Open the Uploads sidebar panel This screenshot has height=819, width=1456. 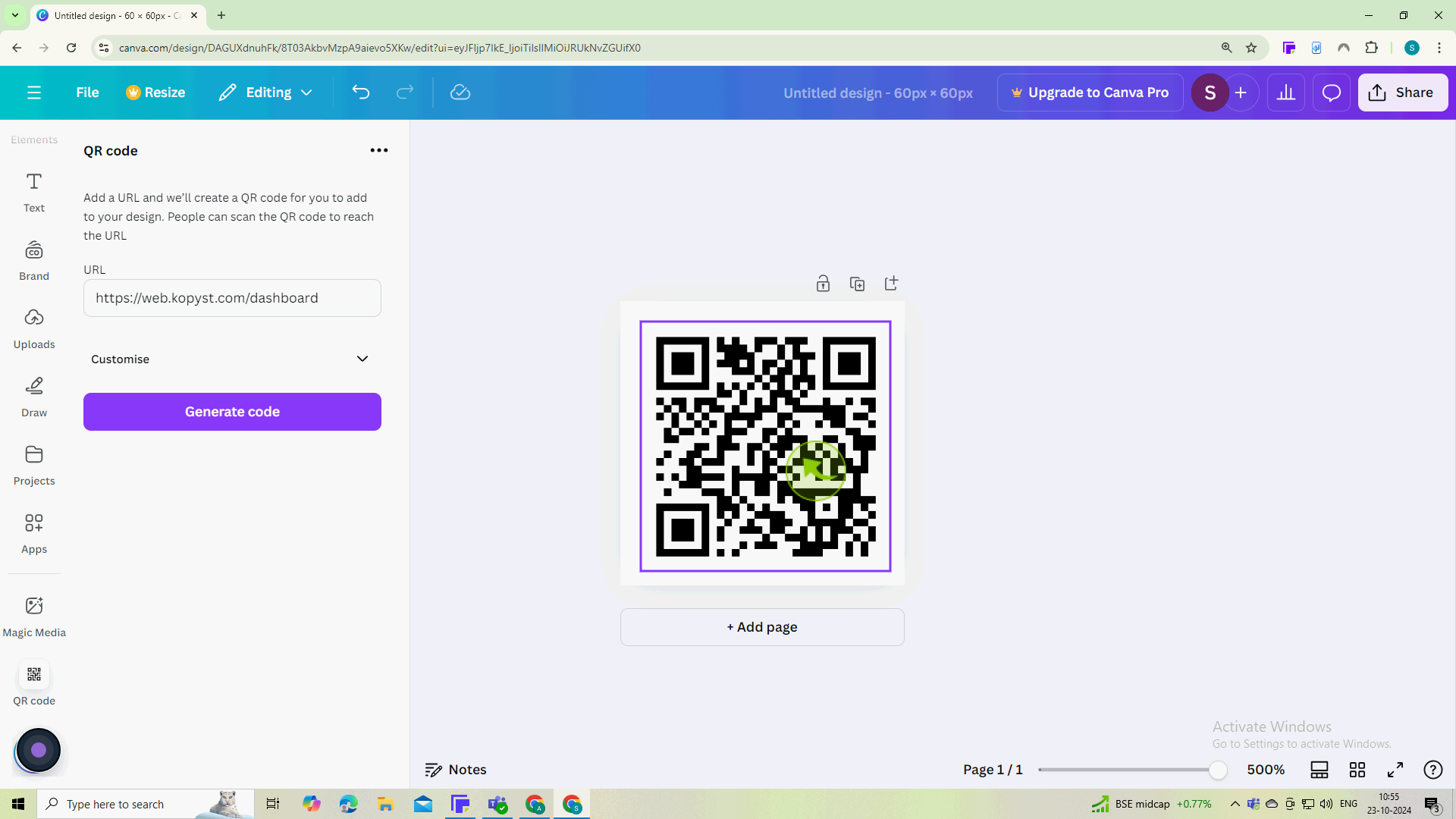tap(34, 329)
